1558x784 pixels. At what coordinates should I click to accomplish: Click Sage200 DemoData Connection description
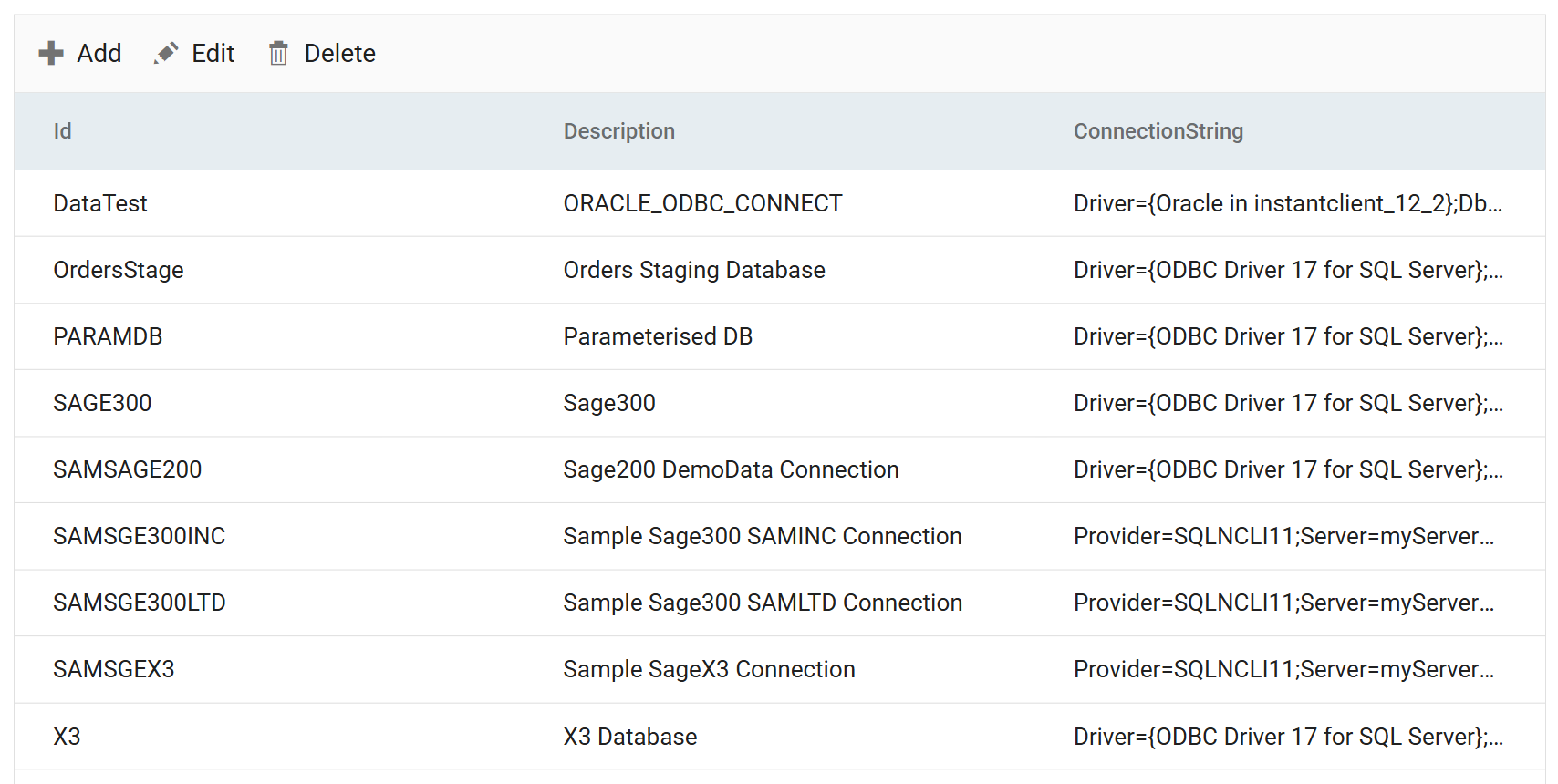[x=732, y=469]
